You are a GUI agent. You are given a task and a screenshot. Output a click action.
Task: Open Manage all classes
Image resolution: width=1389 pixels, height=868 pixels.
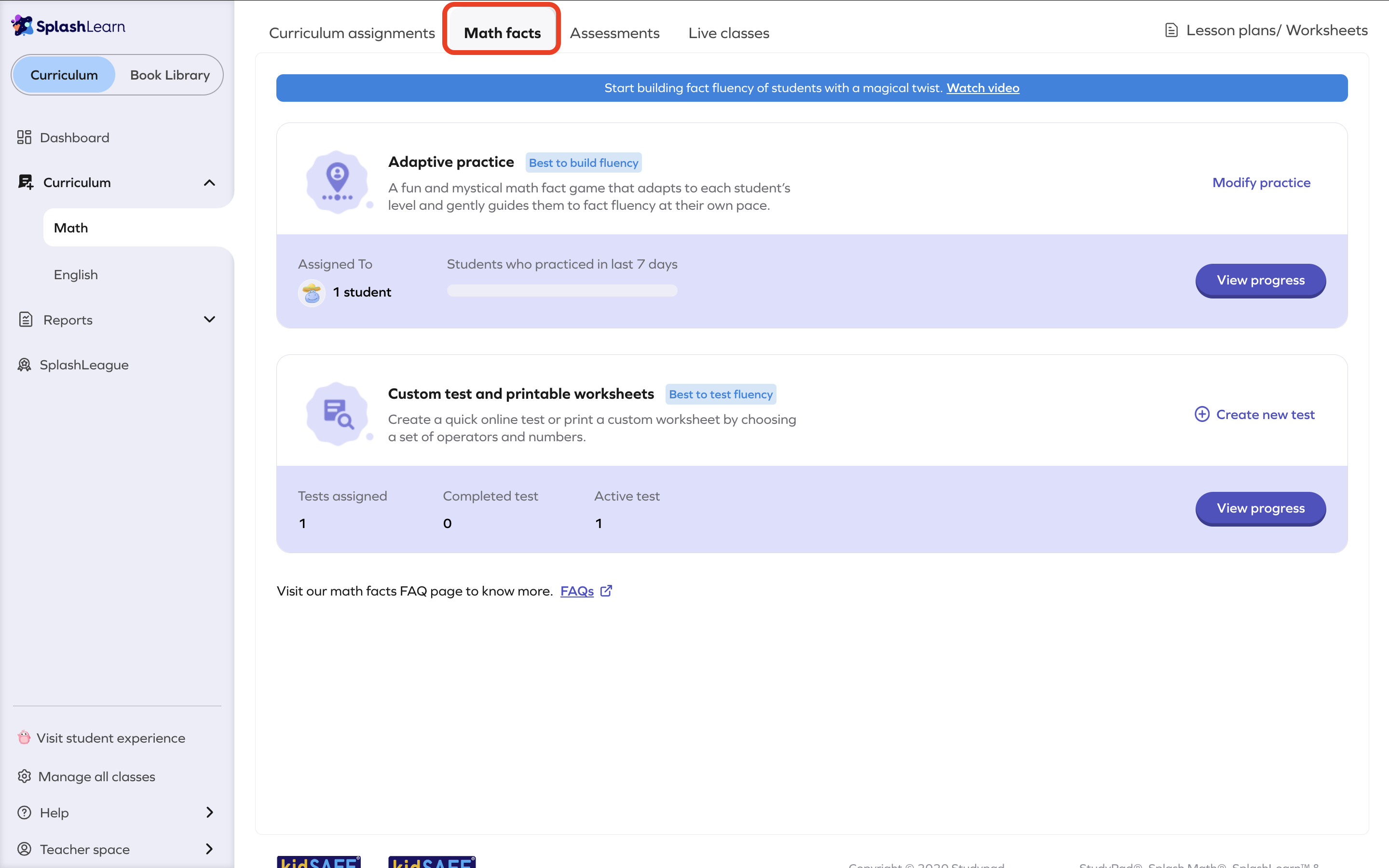tap(96, 776)
